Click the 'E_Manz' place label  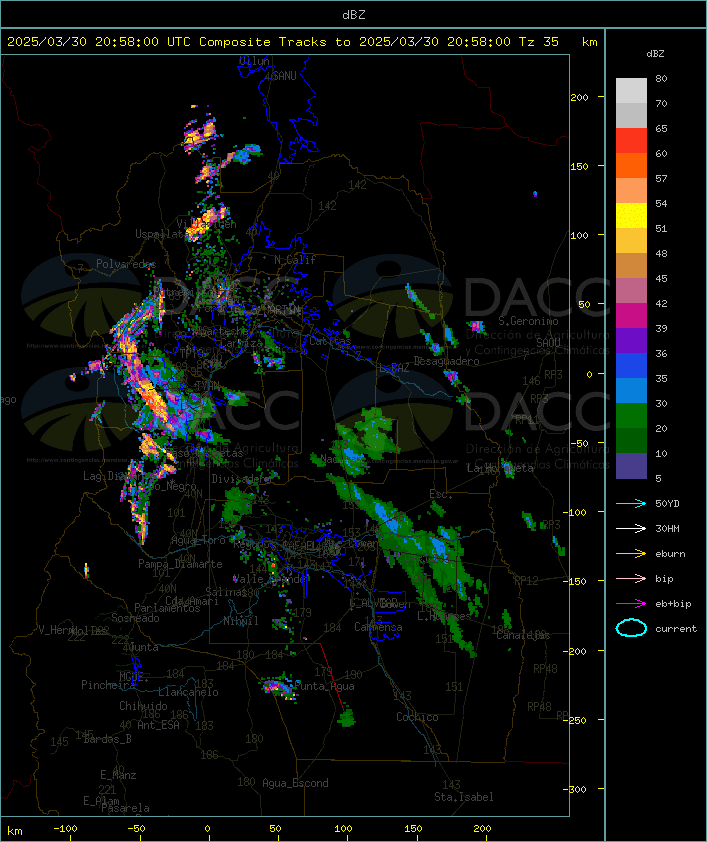(x=118, y=775)
